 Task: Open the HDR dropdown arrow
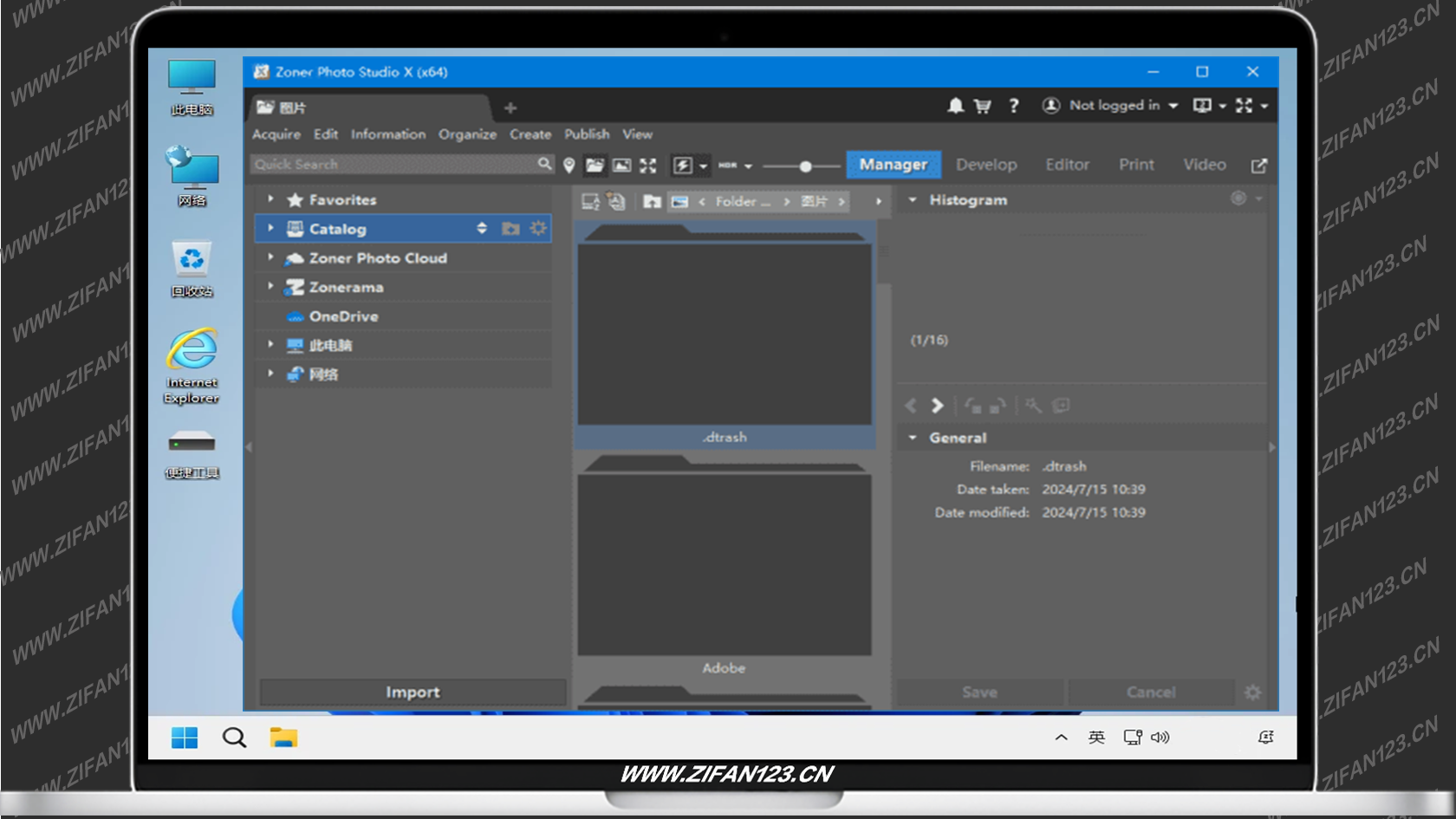tap(748, 166)
